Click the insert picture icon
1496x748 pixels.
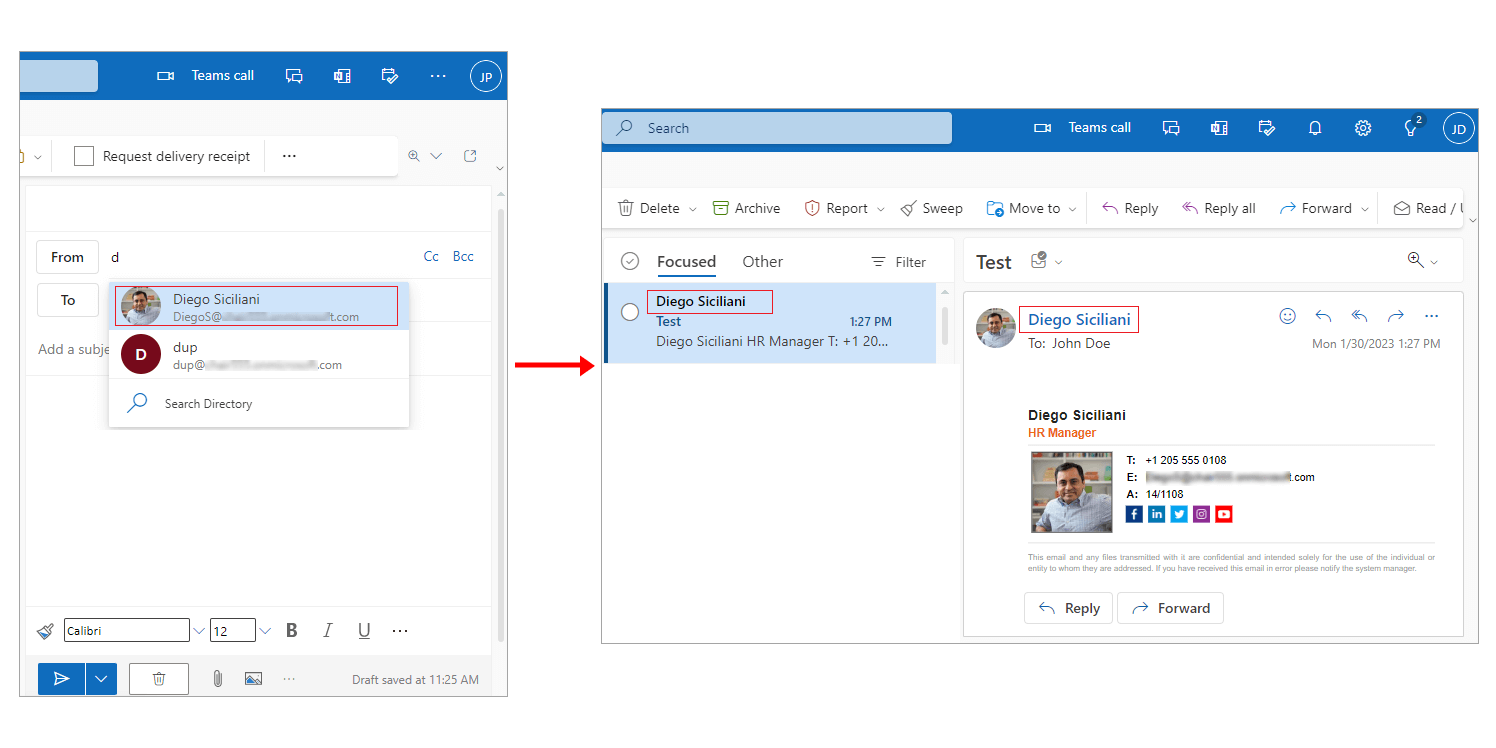tap(253, 679)
